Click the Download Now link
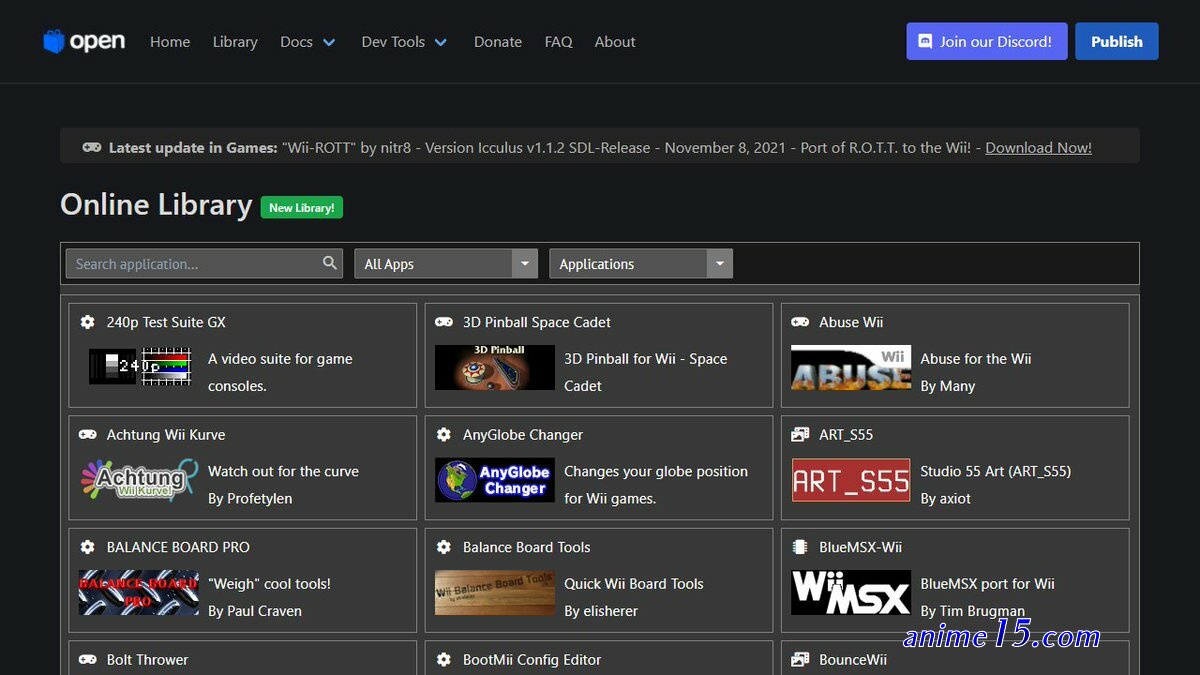1200x675 pixels. point(1038,147)
